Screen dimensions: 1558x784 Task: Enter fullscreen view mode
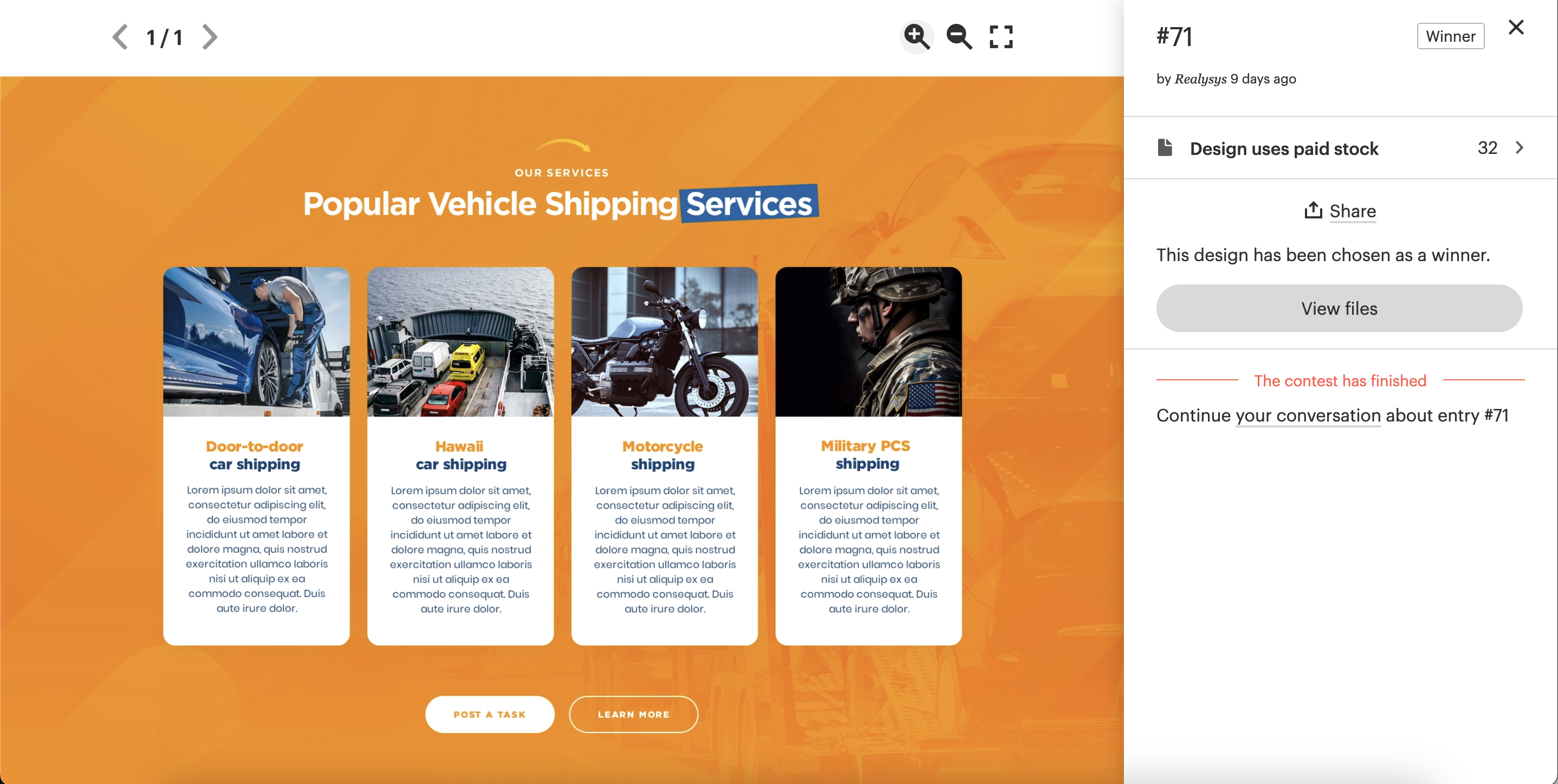(x=1001, y=37)
